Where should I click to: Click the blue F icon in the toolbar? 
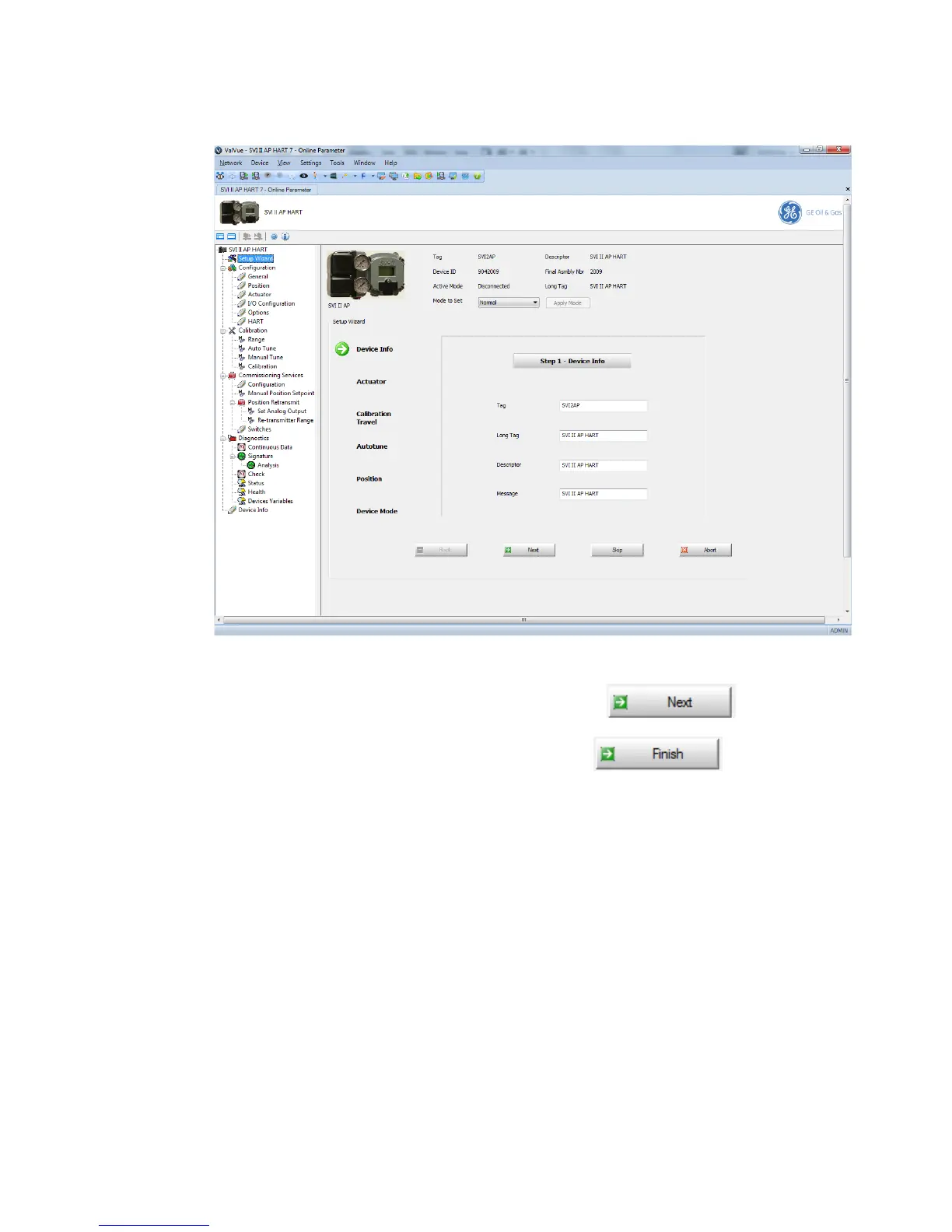(x=363, y=176)
